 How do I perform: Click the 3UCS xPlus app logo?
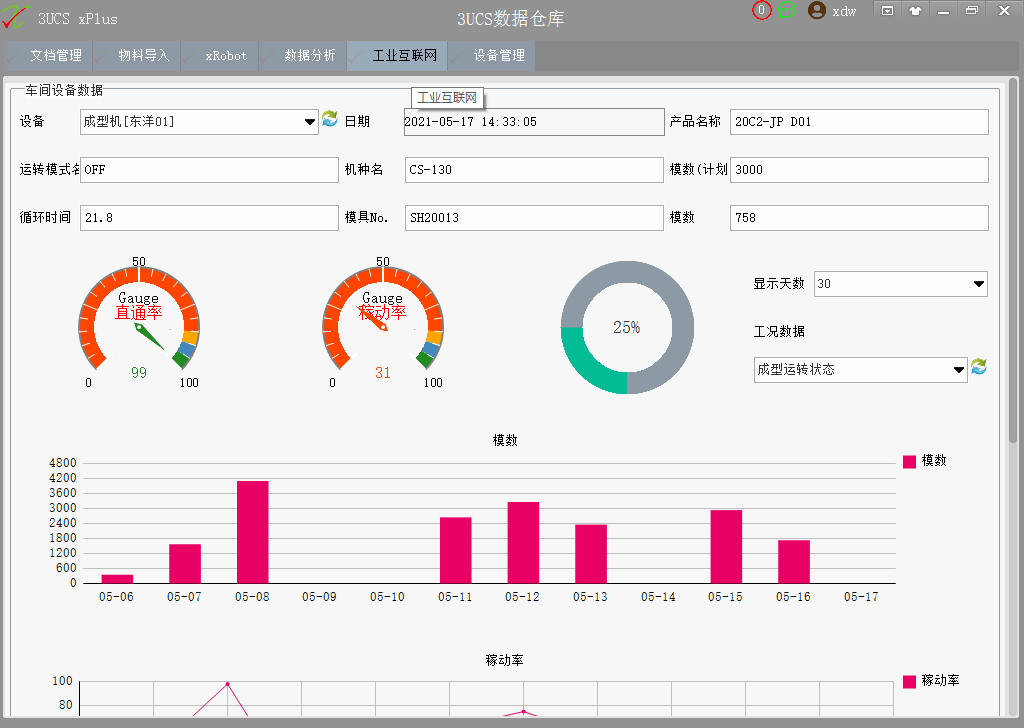[15, 18]
